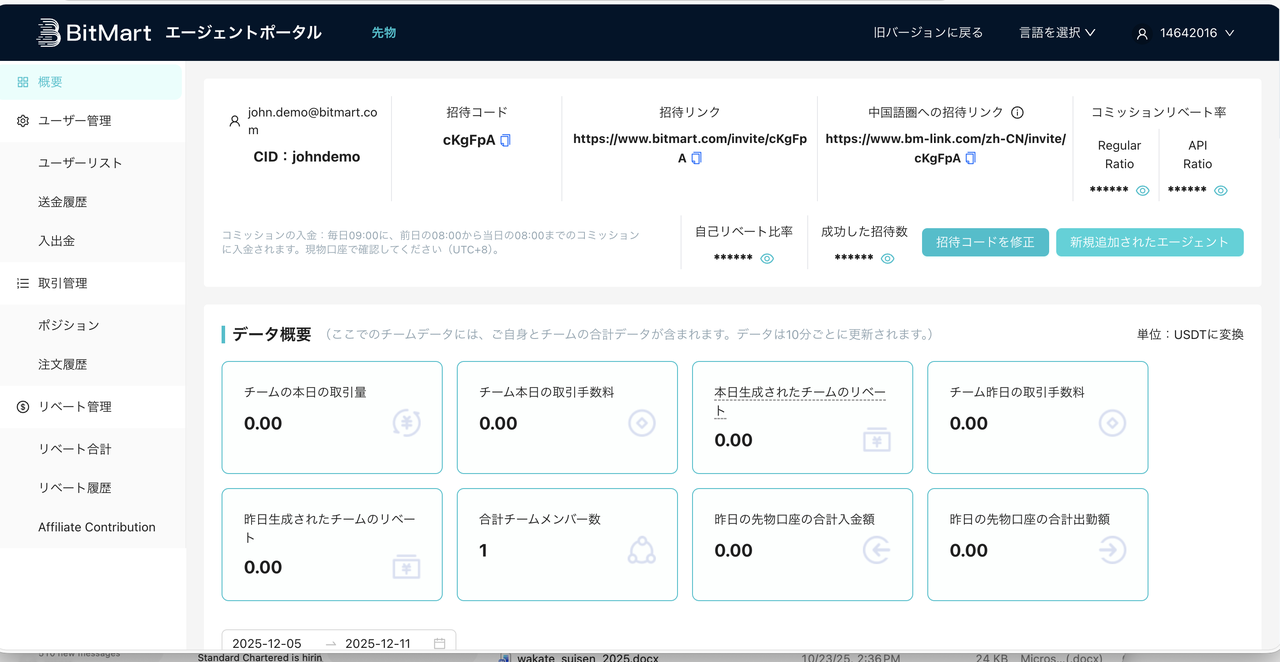Click 旧バージョンに戻る link
The image size is (1280, 662).
pos(928,33)
